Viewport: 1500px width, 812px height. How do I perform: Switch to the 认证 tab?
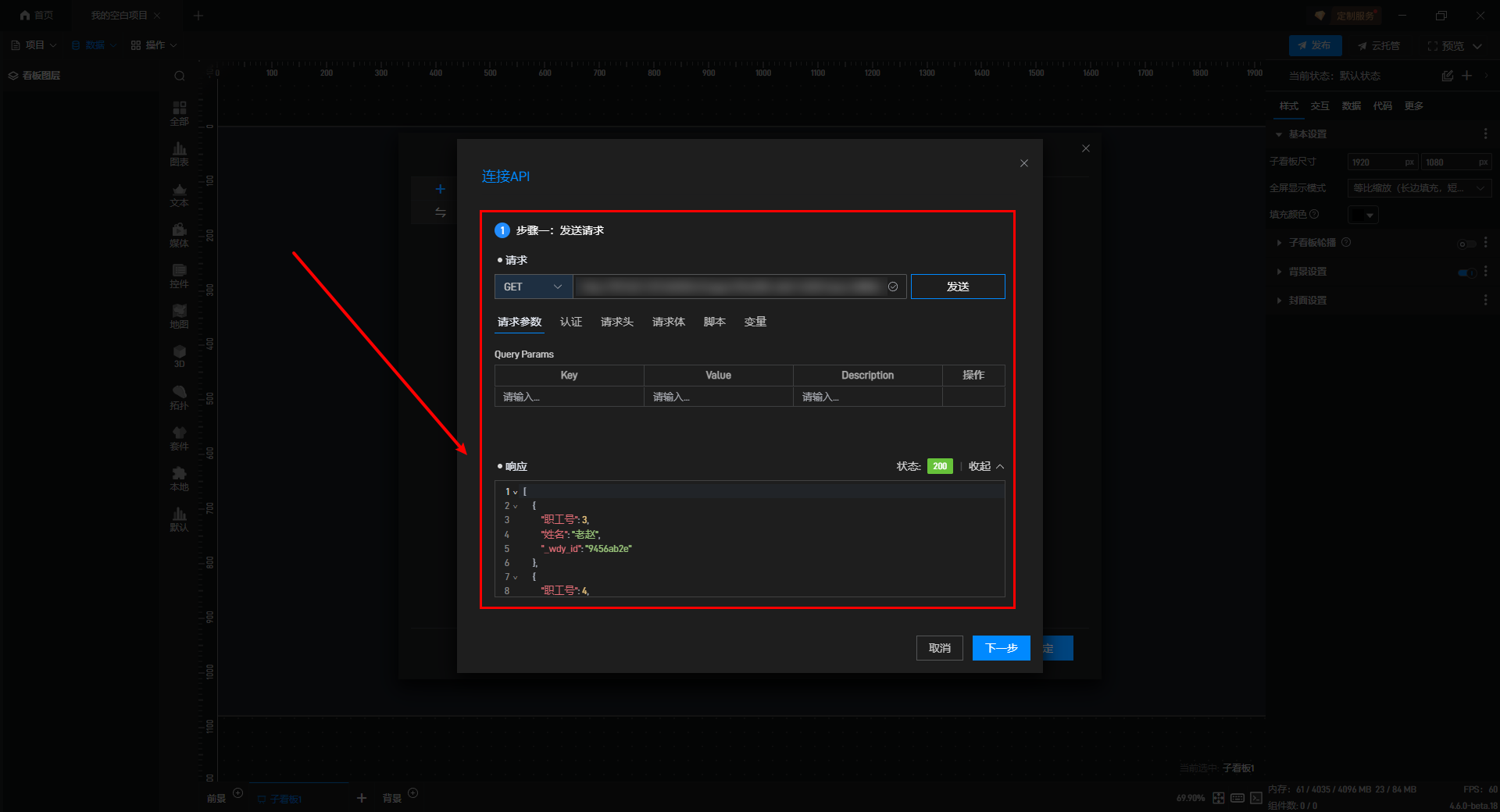pyautogui.click(x=570, y=322)
